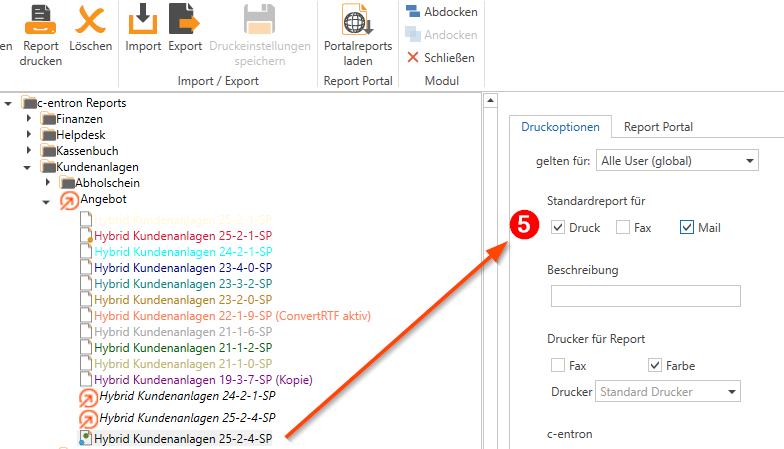Select teal Hybrid Kundenanlagen 23-3-2-SP text
The width and height of the screenshot is (784, 449).
pos(183,284)
